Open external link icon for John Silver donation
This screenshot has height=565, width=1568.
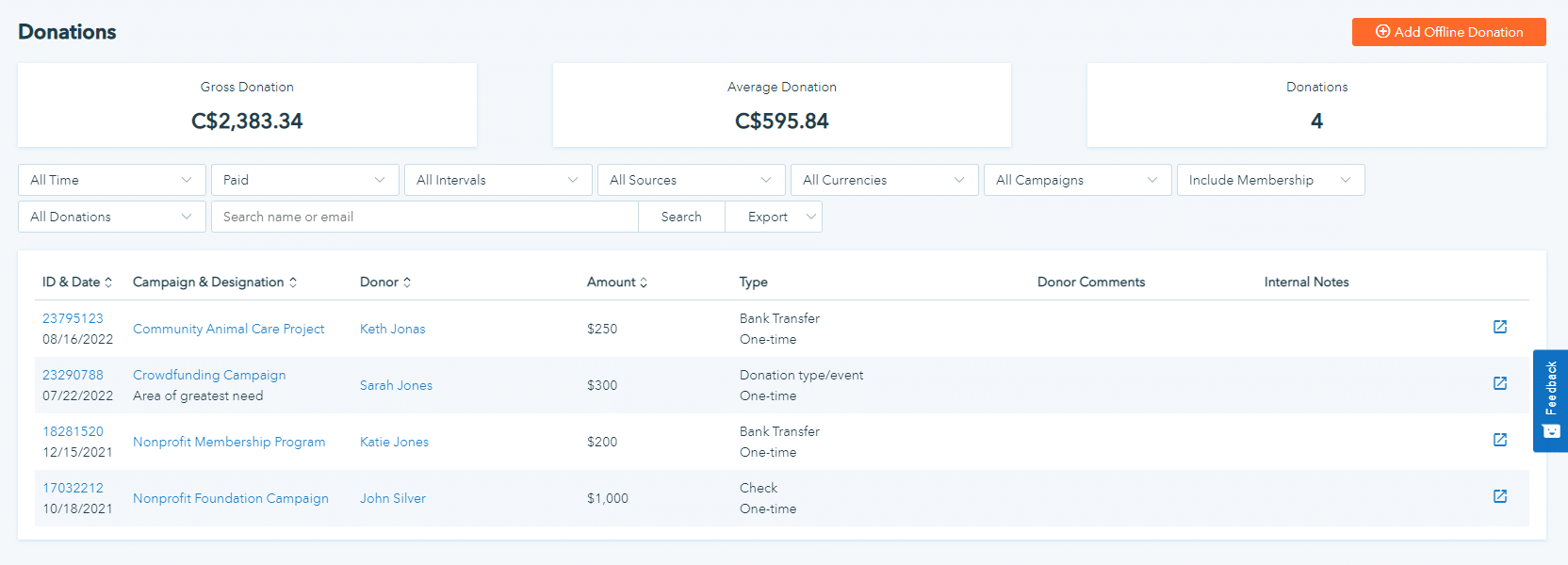click(x=1500, y=496)
